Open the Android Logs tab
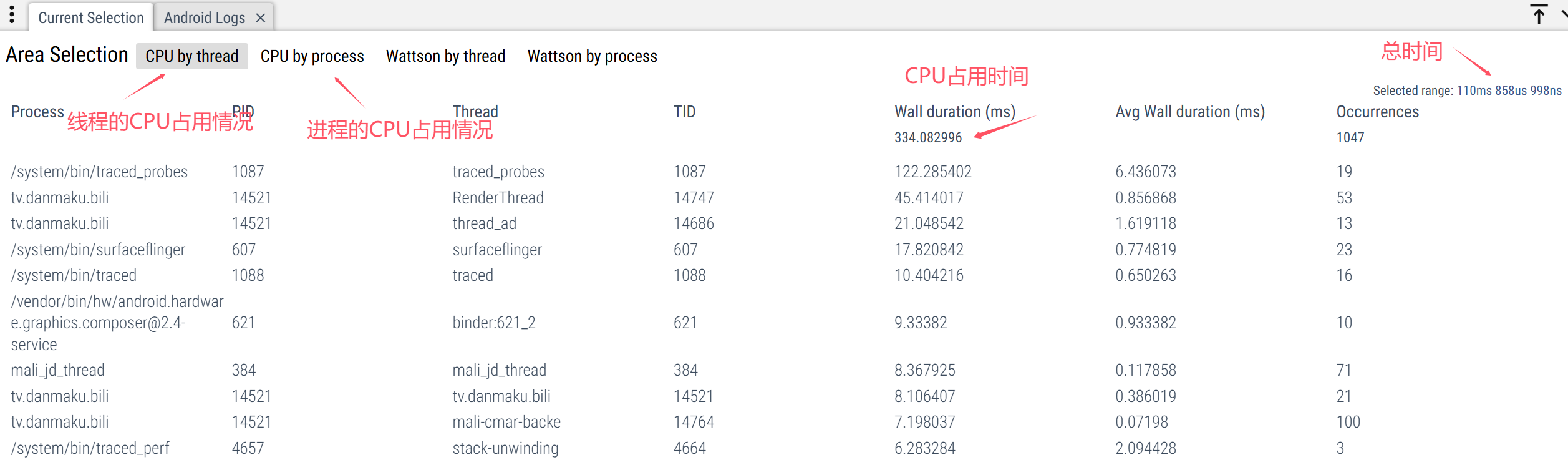The width and height of the screenshot is (1568, 465). pyautogui.click(x=204, y=18)
